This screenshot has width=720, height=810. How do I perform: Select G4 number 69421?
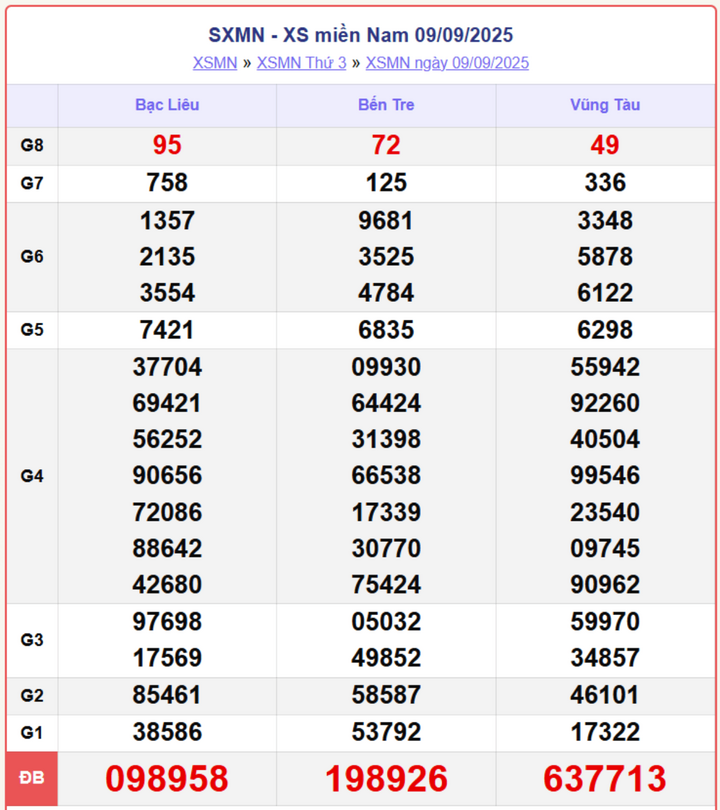[167, 403]
